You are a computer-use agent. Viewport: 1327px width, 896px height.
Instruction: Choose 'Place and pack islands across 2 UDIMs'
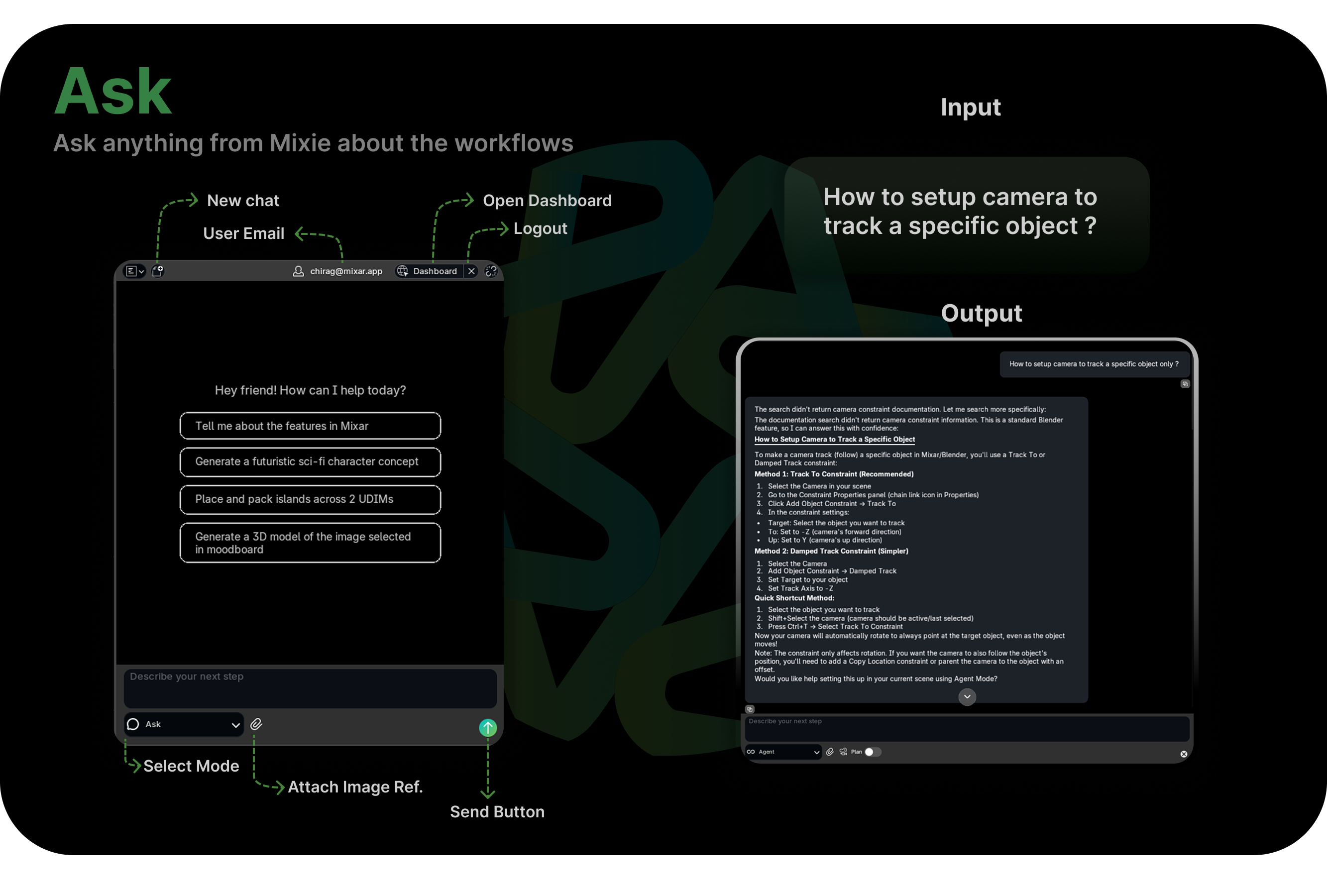pyautogui.click(x=310, y=499)
